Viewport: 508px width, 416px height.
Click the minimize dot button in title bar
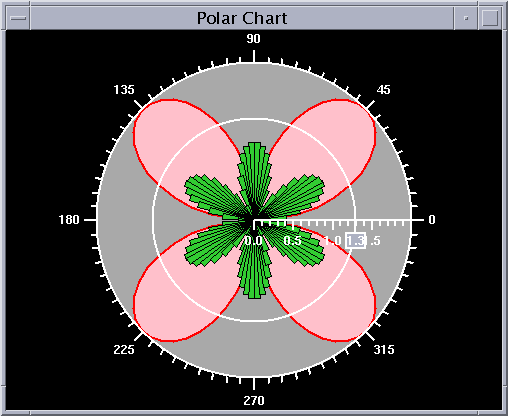coord(466,18)
